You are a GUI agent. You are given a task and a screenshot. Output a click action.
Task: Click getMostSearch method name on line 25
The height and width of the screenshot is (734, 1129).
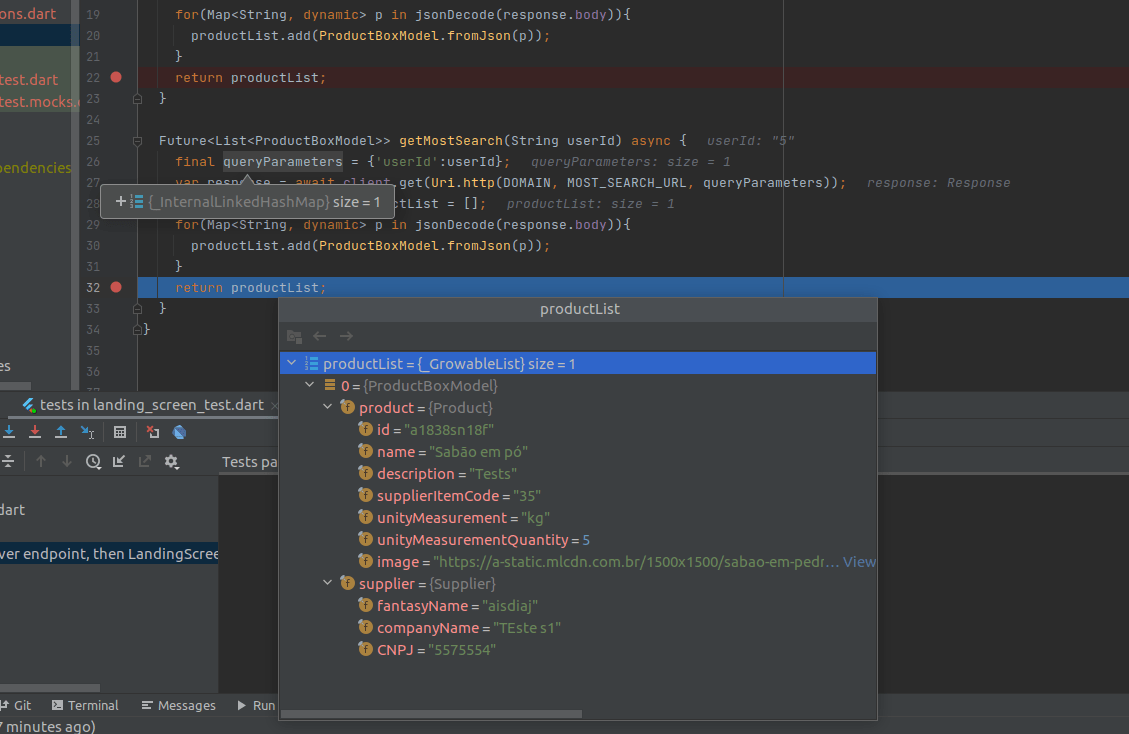[x=451, y=141]
